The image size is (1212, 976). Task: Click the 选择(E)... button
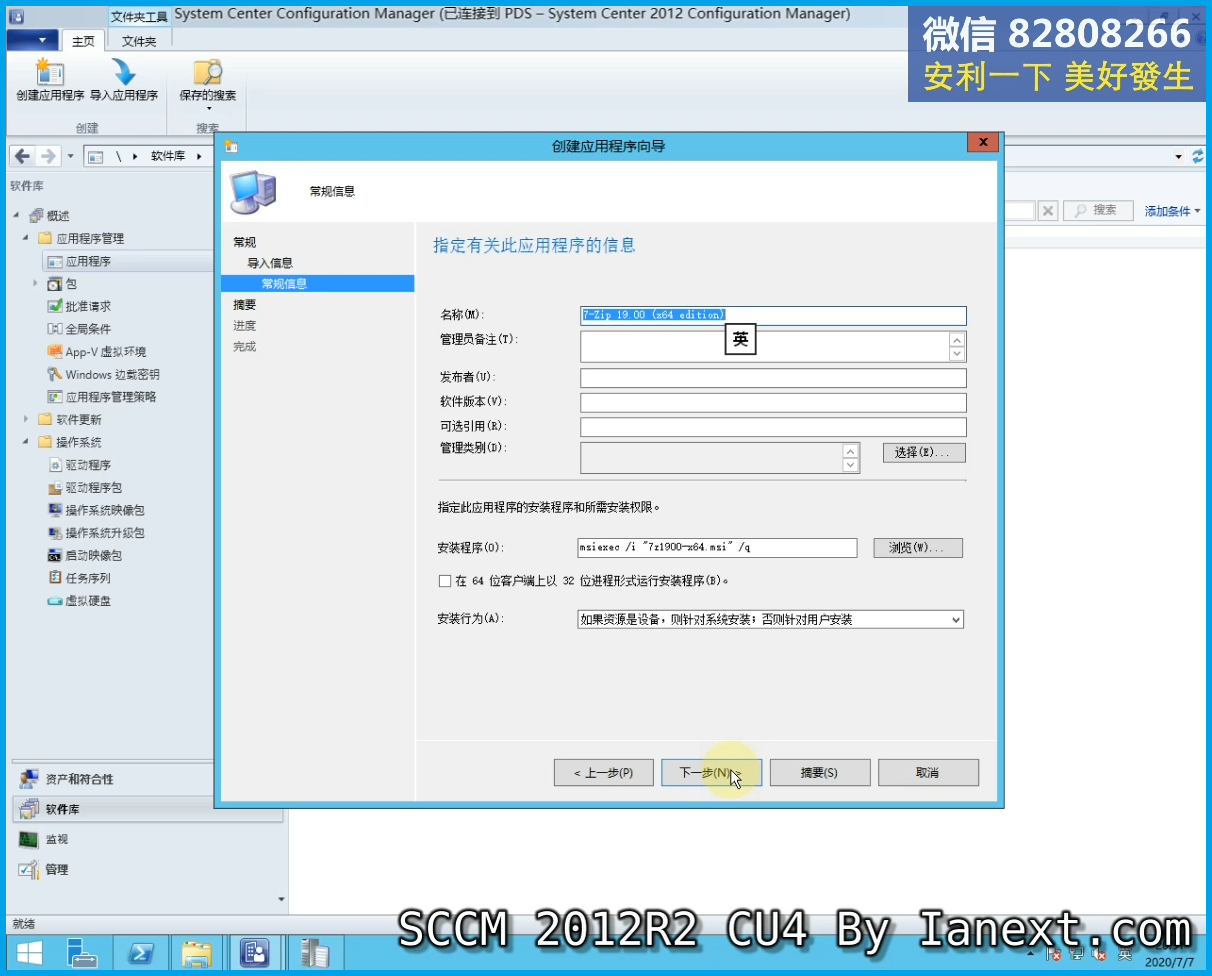pos(924,453)
